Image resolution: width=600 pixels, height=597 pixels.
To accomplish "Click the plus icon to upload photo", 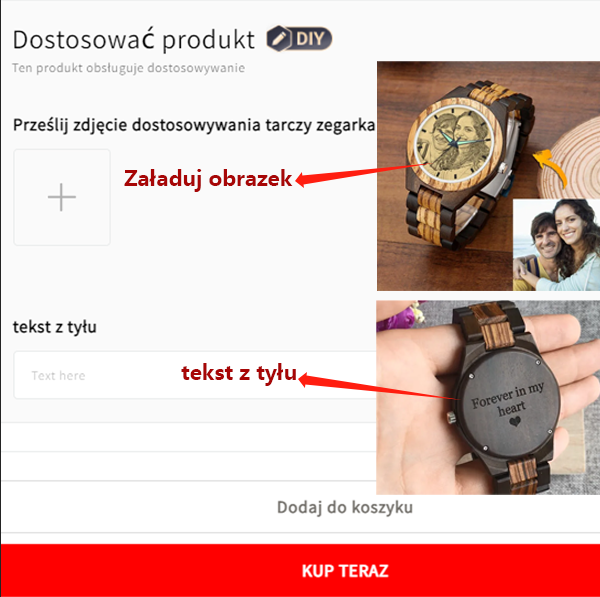I will [62, 197].
